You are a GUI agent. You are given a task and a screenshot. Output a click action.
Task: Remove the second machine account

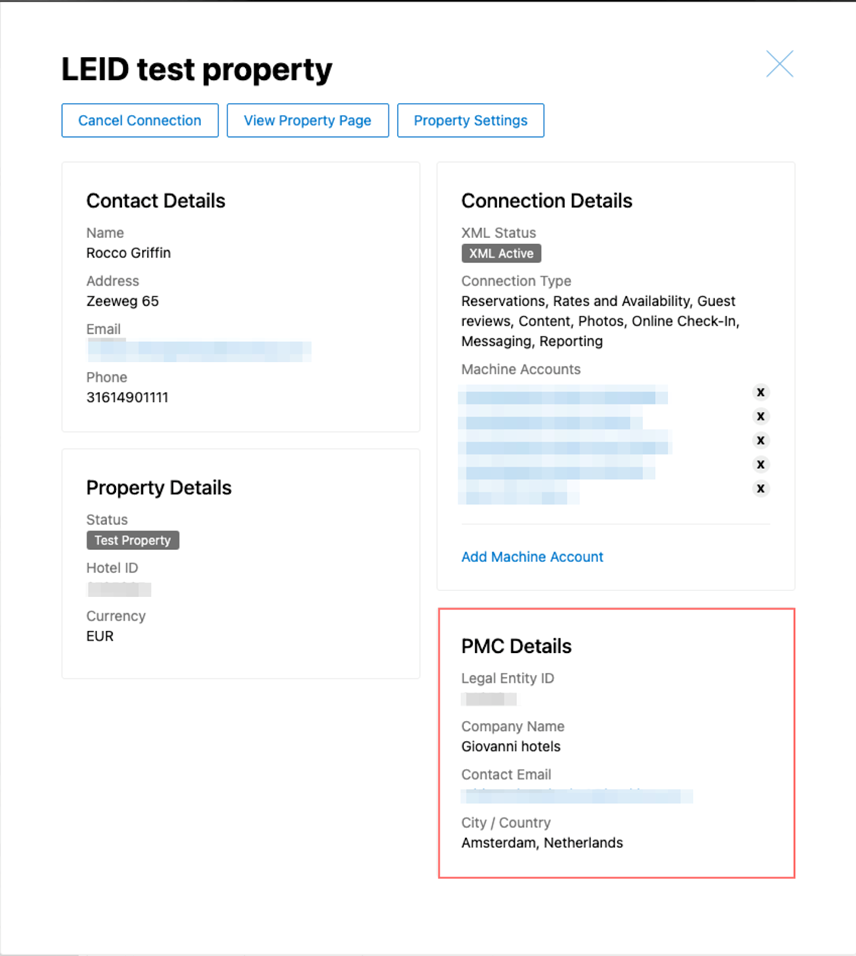click(760, 416)
